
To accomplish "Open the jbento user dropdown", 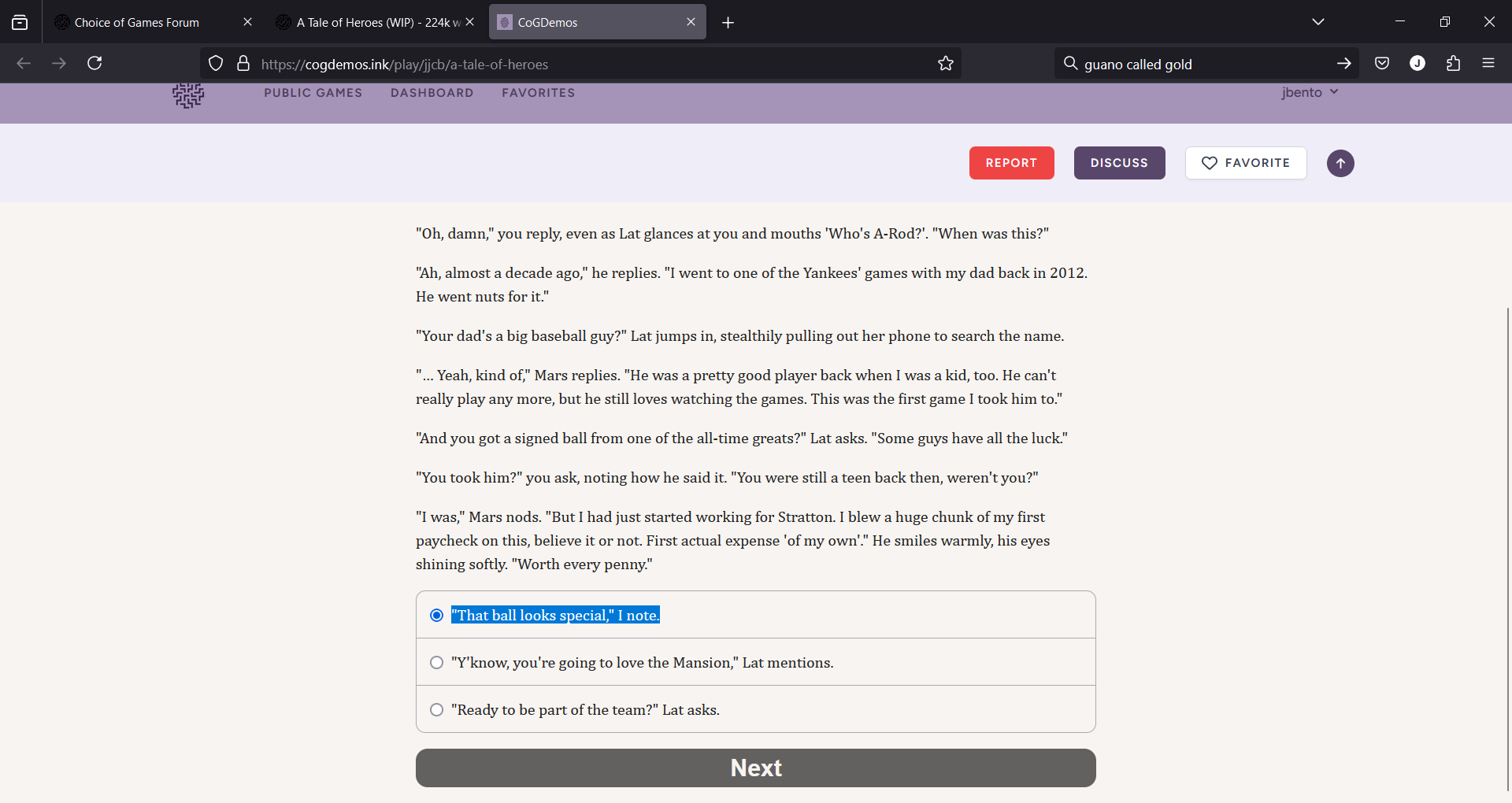I will point(1310,93).
